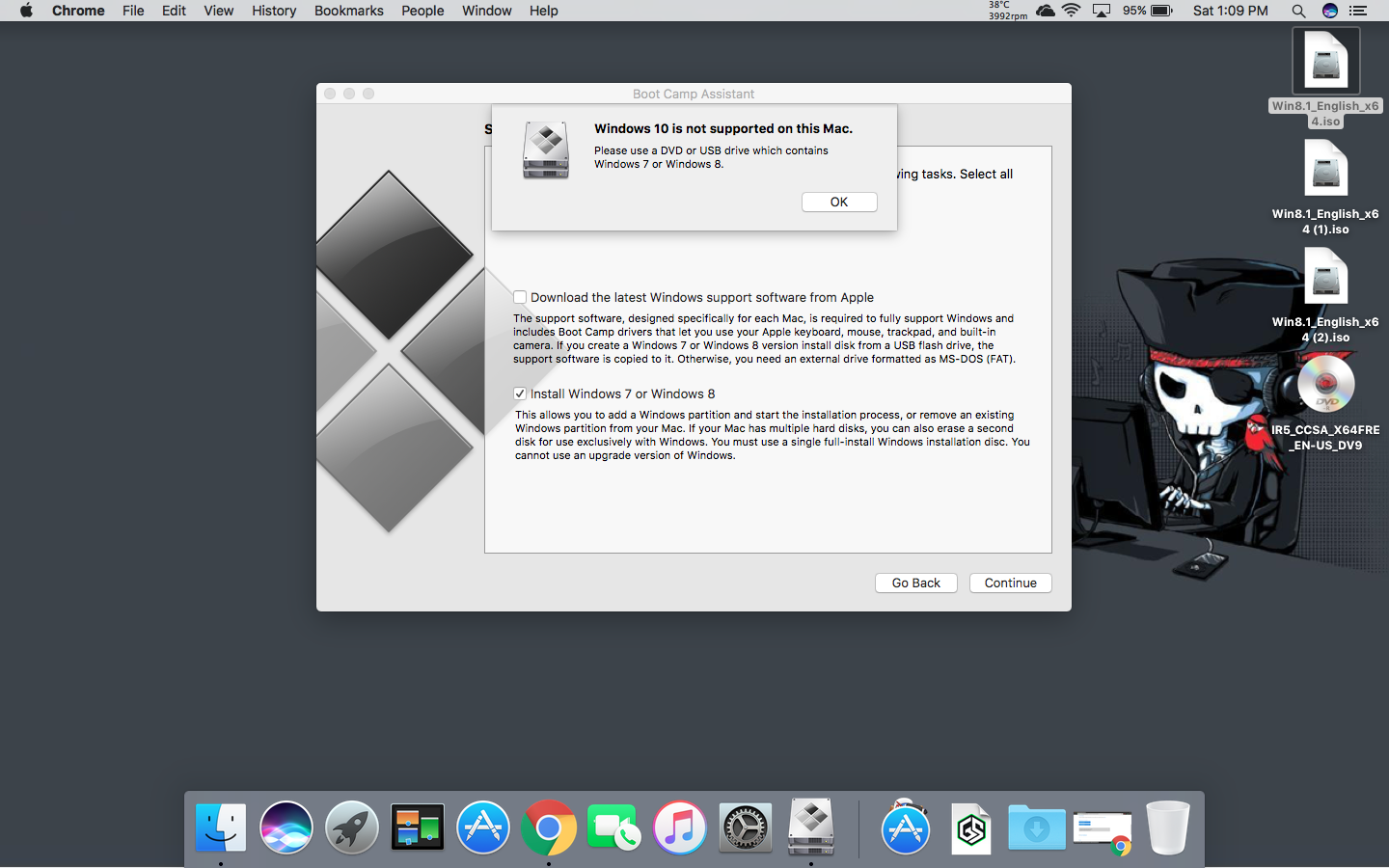Open the History menu
1389x868 pixels.
(274, 11)
